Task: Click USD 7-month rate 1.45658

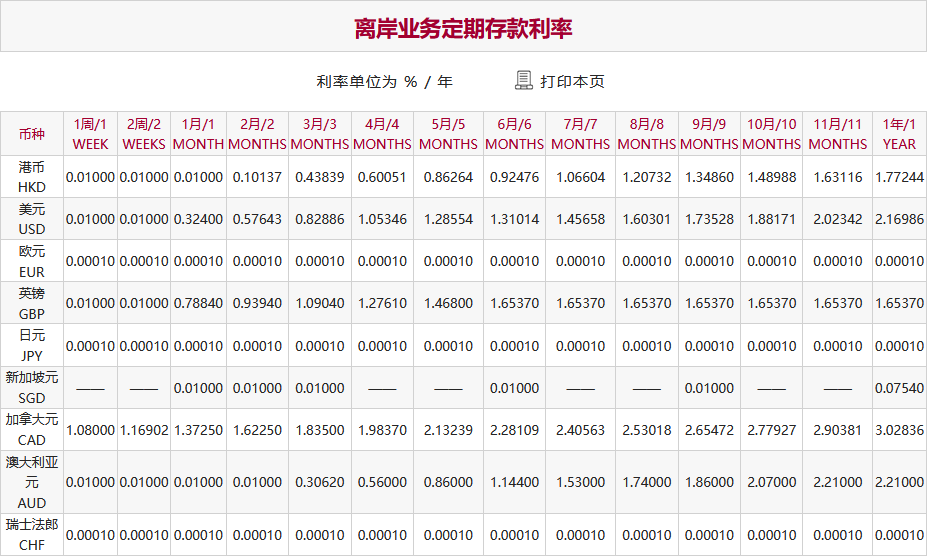Action: (x=580, y=219)
